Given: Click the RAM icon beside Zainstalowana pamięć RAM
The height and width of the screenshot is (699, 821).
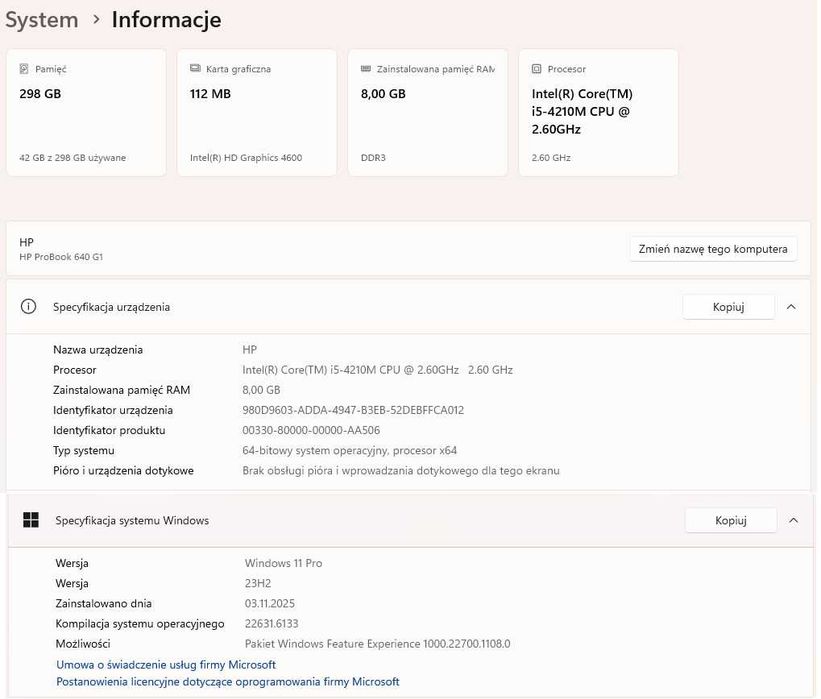Looking at the screenshot, I should tap(366, 69).
